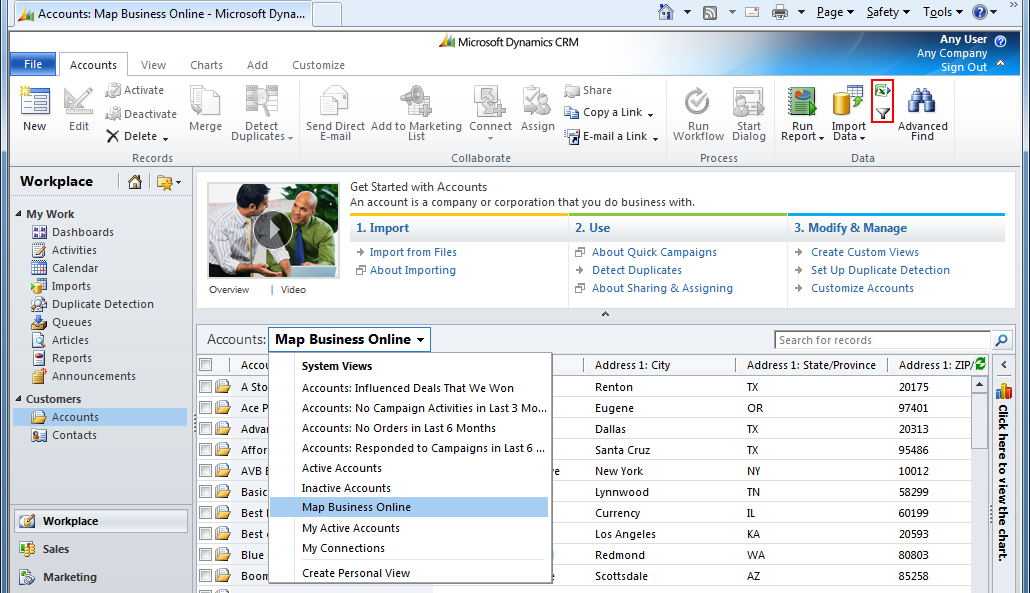
Task: Click the Edit ribbon icon
Action: click(x=78, y=102)
